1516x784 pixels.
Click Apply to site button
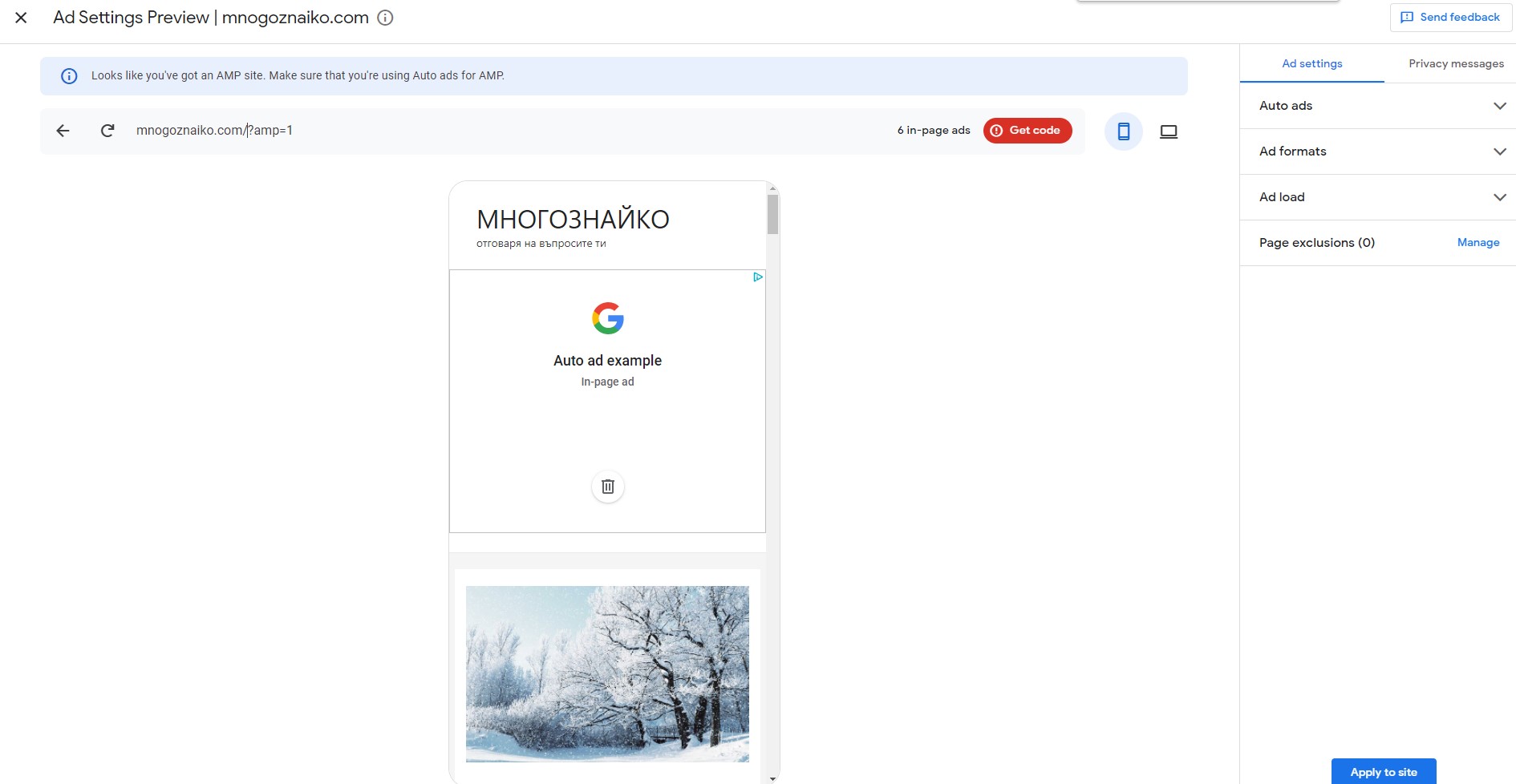[1384, 772]
